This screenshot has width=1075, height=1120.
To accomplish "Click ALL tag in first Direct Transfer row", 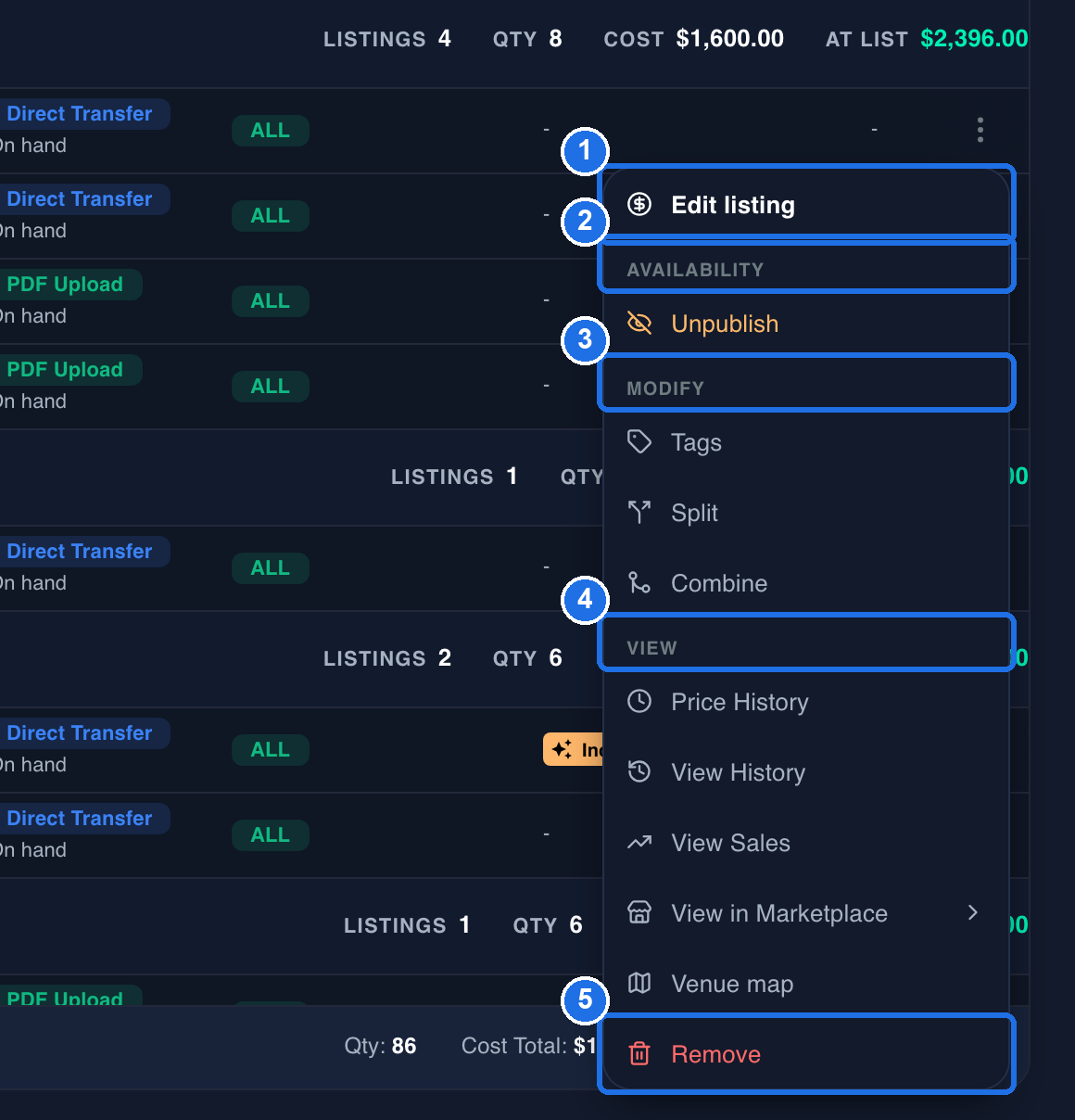I will pos(270,130).
